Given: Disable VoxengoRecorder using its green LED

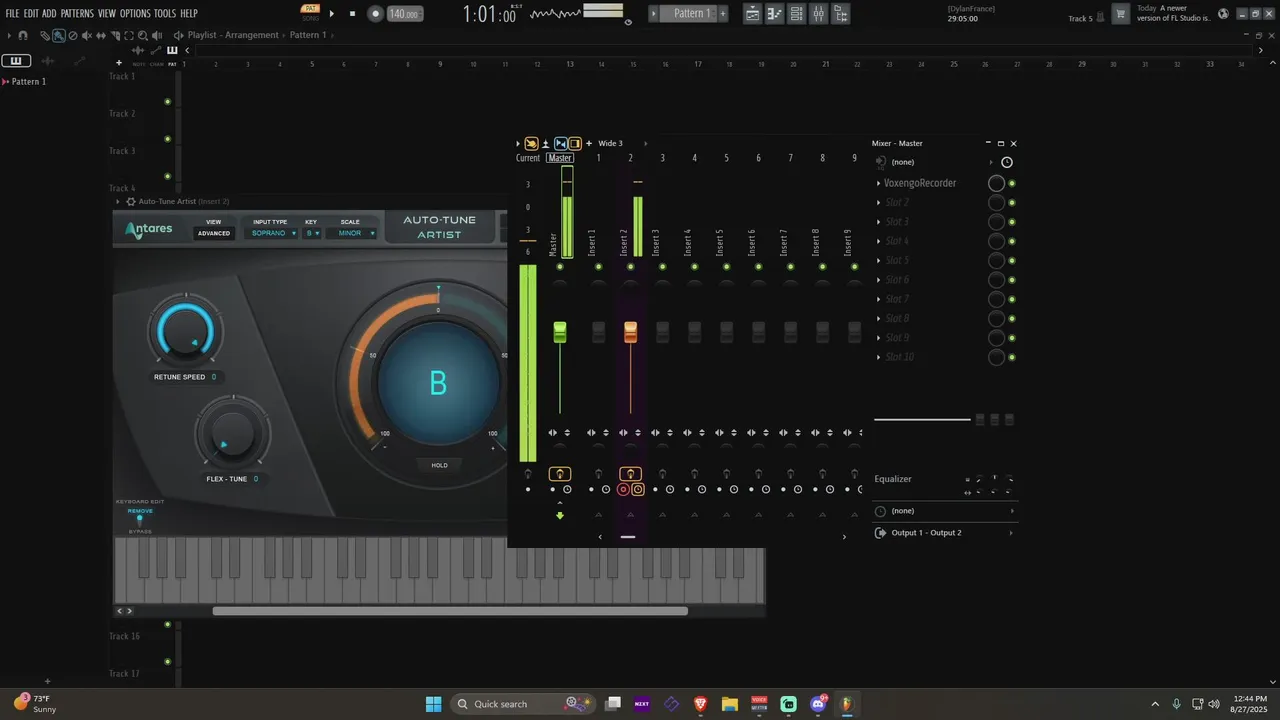Looking at the screenshot, I should tap(1012, 183).
